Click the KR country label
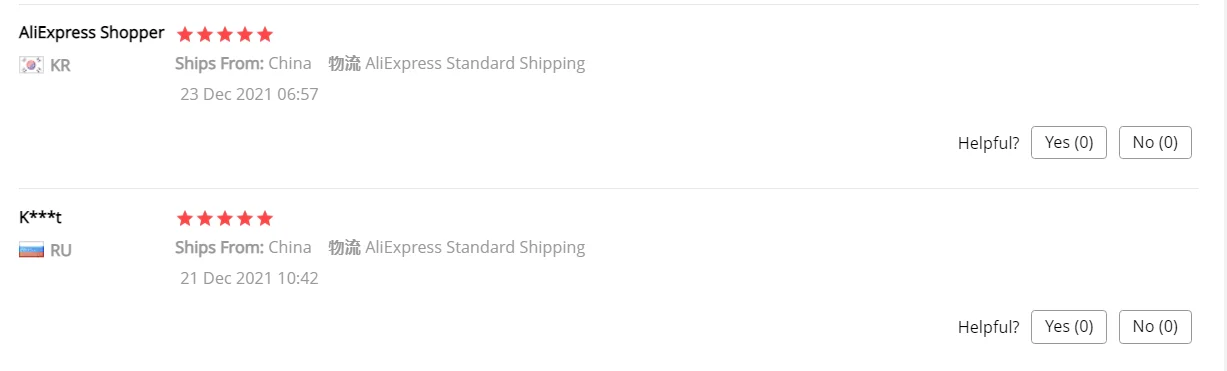1227x371 pixels. pyautogui.click(x=60, y=65)
